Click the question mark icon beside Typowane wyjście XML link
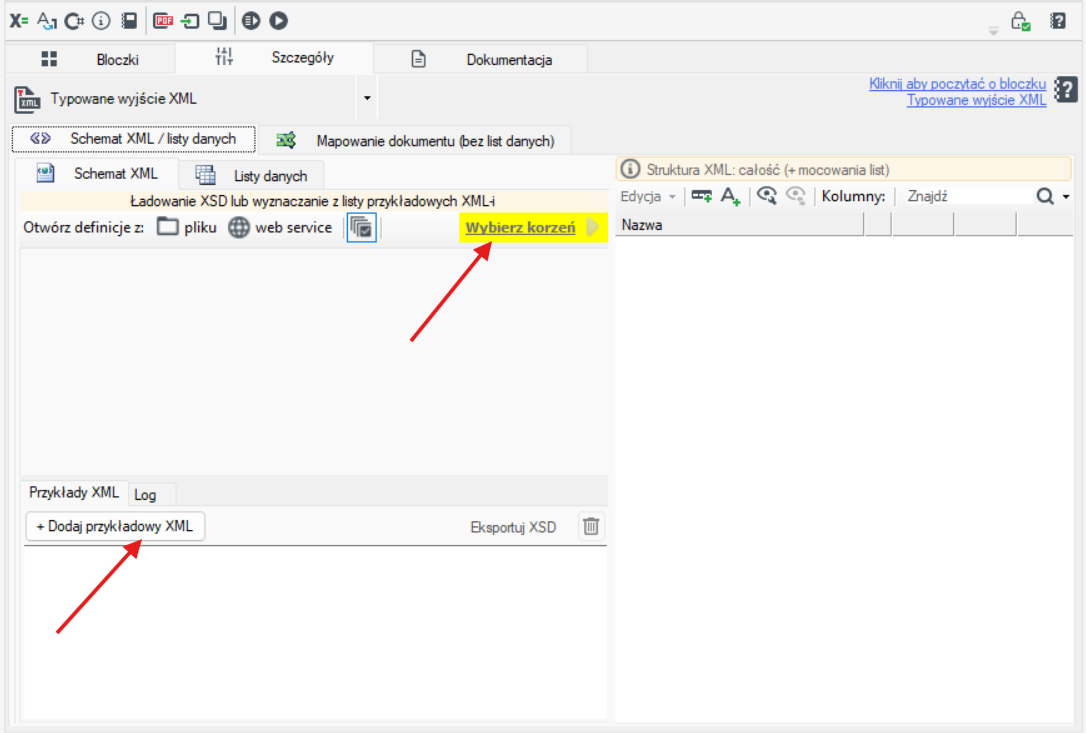This screenshot has height=733, width=1086. tap(1065, 90)
